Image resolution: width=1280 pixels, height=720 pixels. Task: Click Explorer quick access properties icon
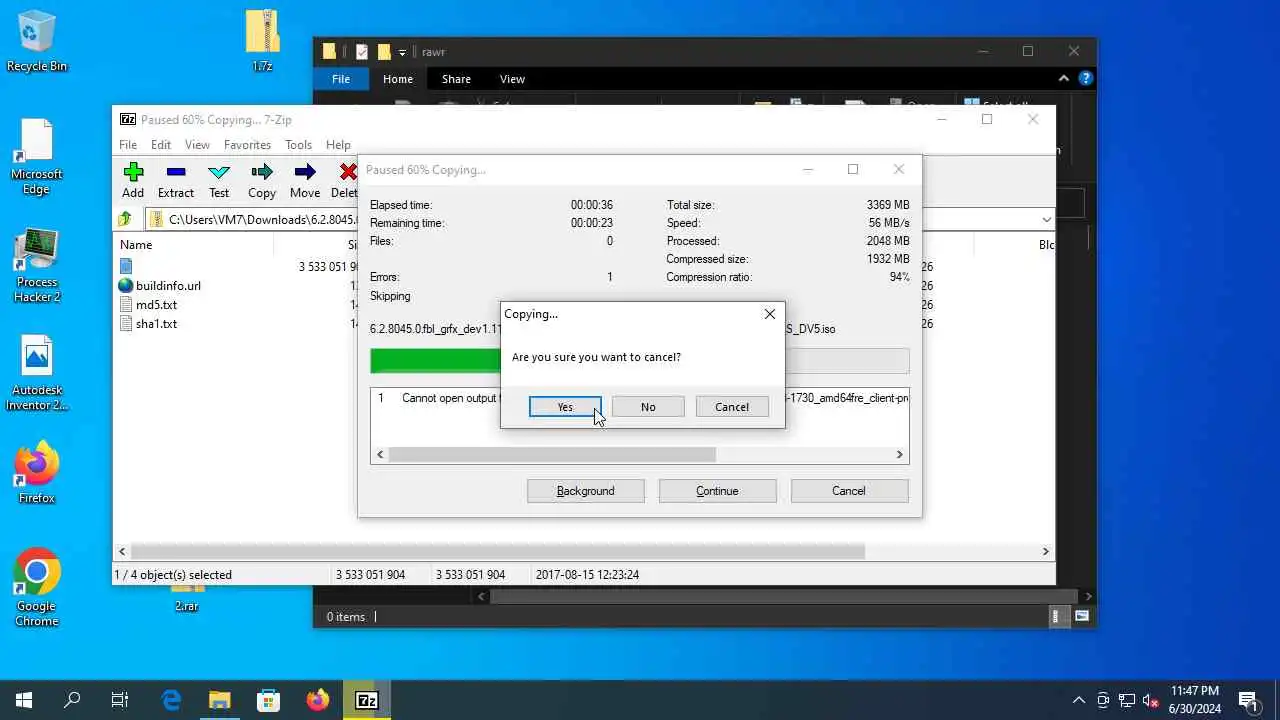pos(362,52)
